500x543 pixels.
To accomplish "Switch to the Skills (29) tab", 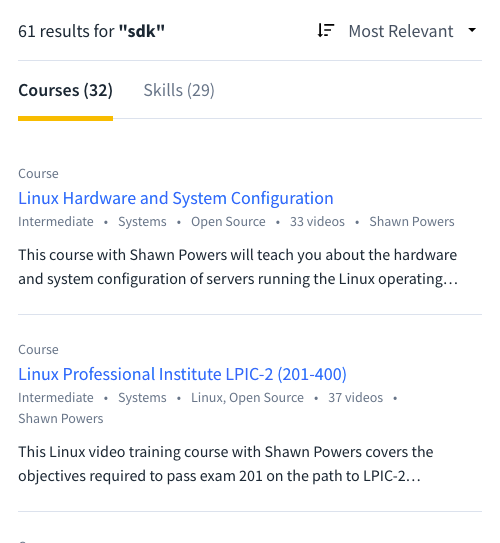I will point(179,90).
